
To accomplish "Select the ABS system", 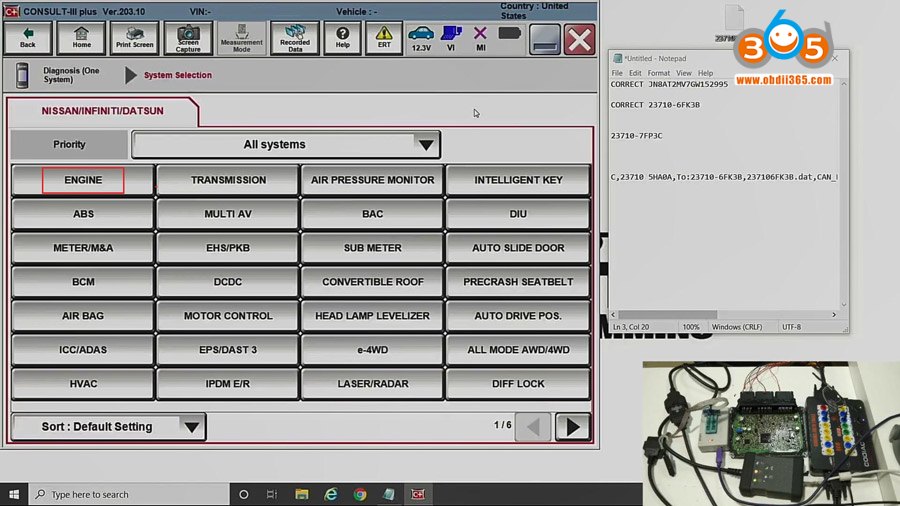I will coord(83,214).
